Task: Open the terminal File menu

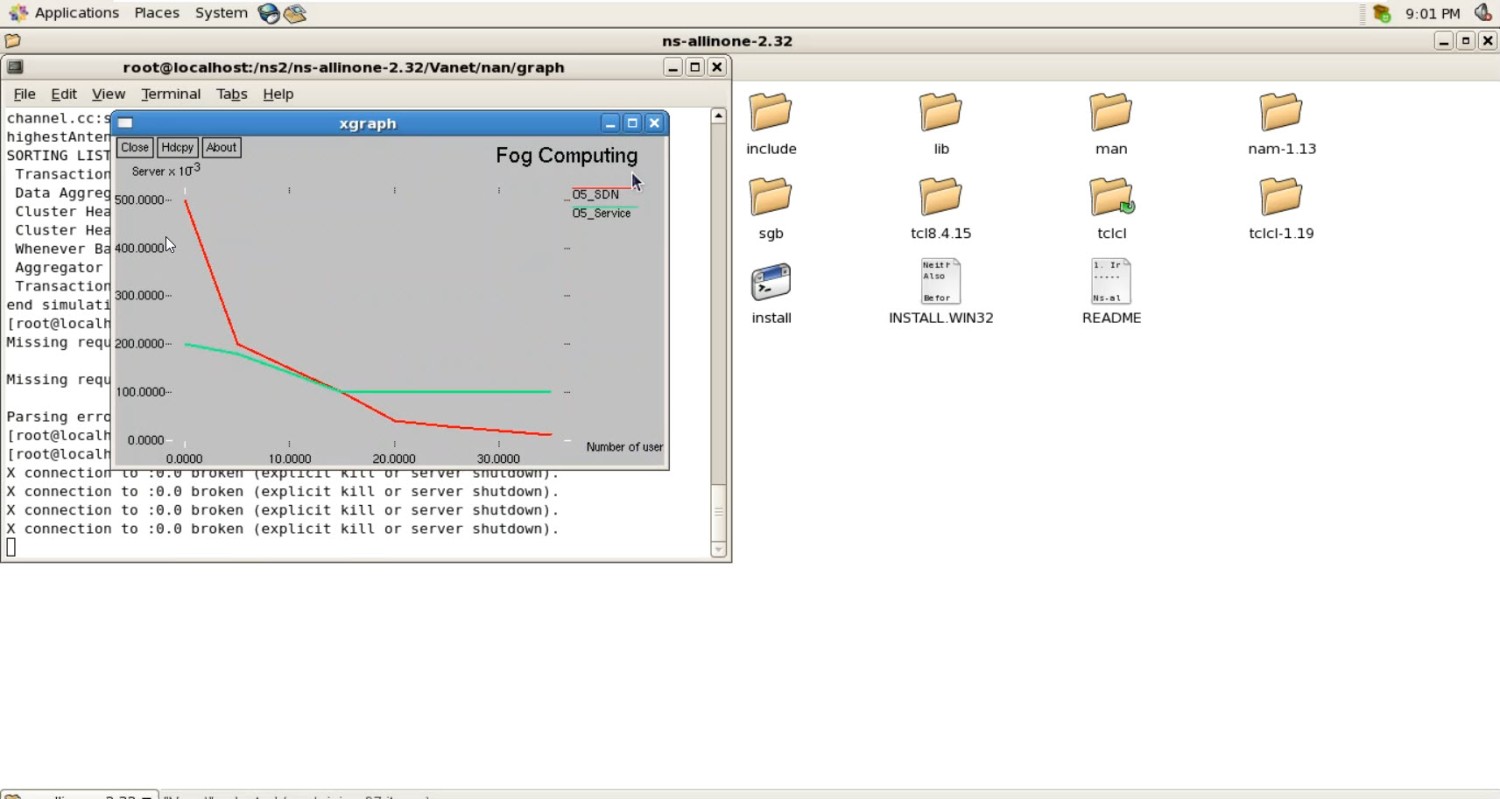Action: coord(24,94)
